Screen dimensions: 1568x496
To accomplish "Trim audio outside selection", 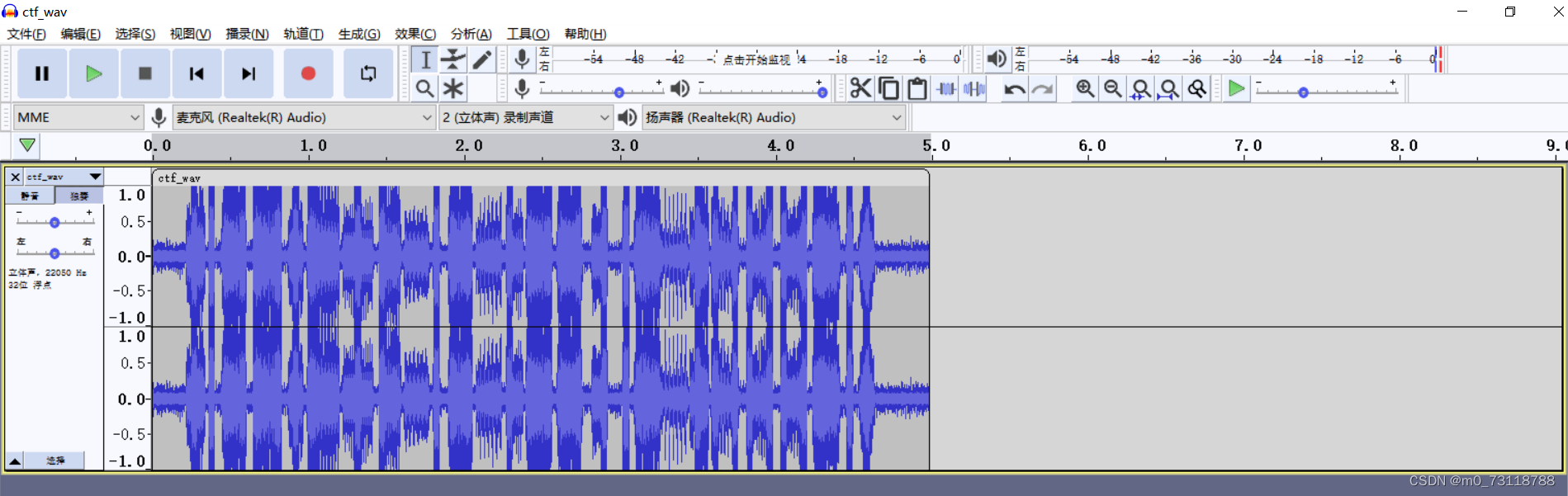I will (x=945, y=88).
